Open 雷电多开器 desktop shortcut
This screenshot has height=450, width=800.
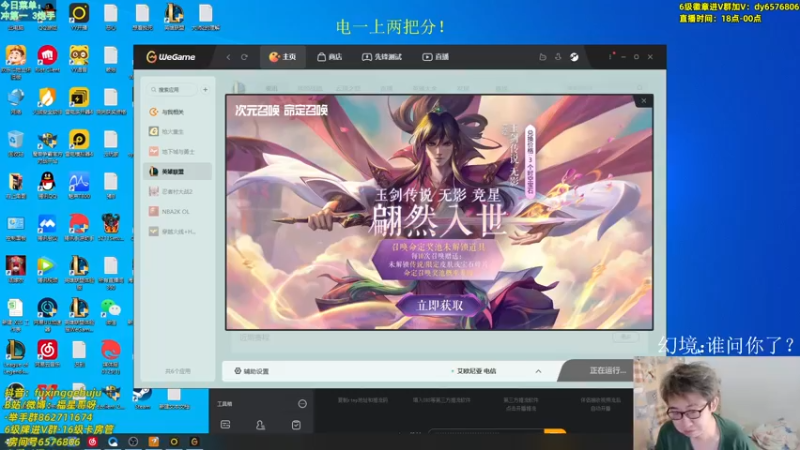click(79, 101)
